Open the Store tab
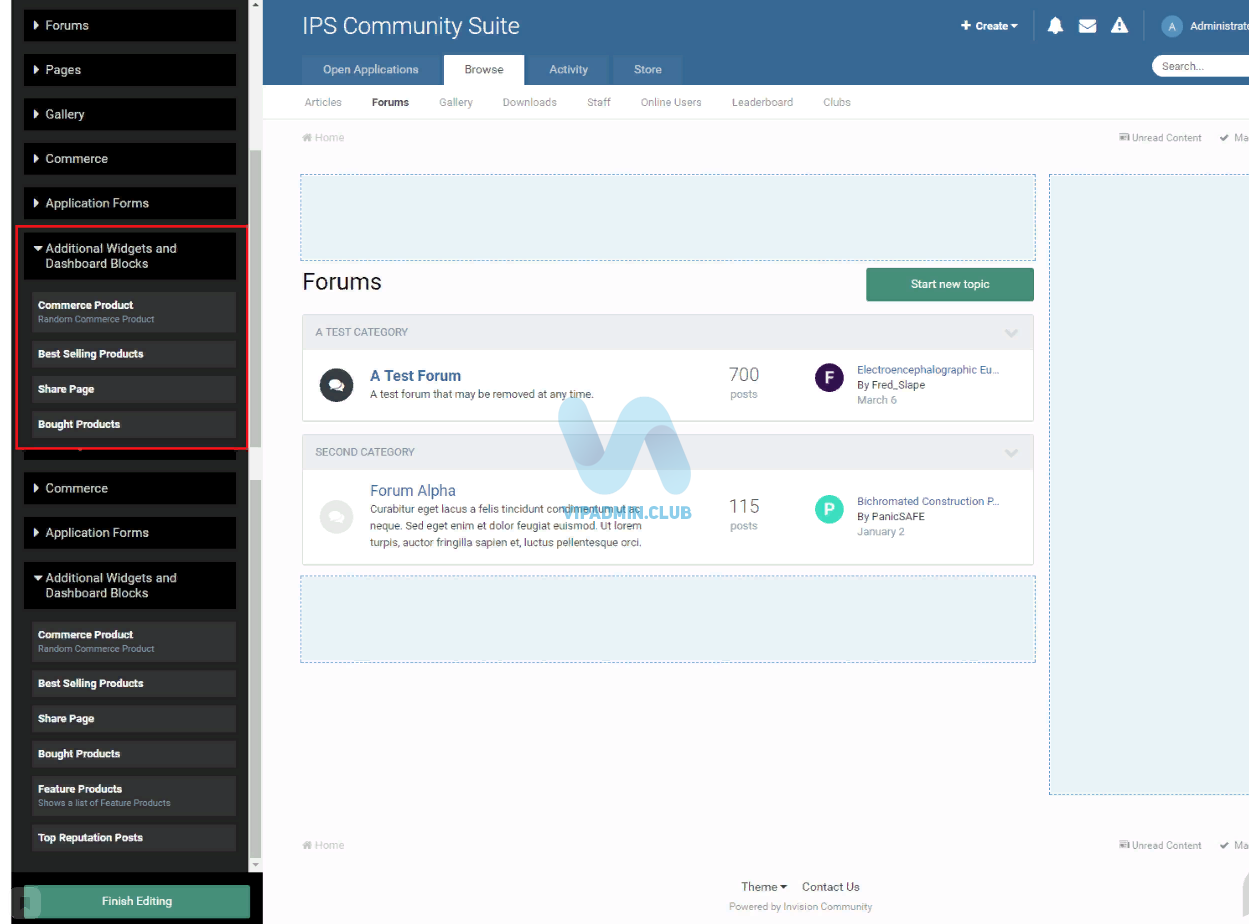Image resolution: width=1249 pixels, height=924 pixels. click(x=648, y=70)
